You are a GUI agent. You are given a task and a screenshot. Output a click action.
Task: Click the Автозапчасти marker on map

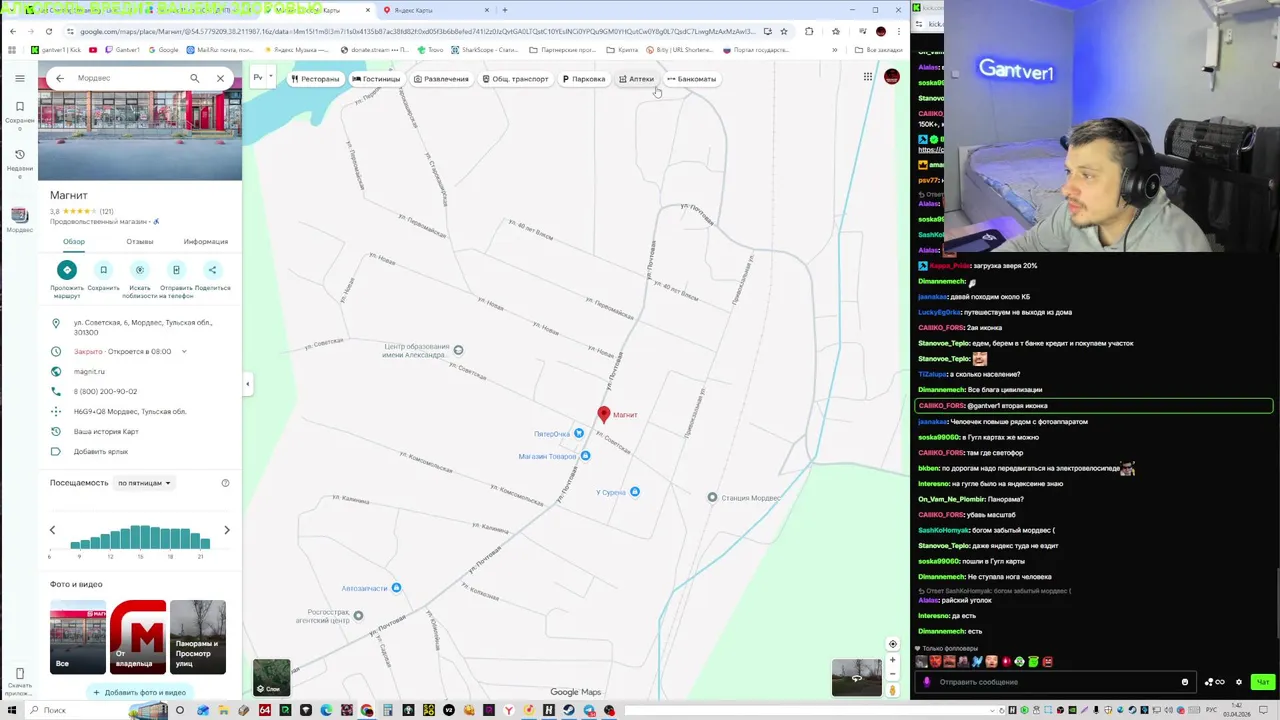(396, 587)
